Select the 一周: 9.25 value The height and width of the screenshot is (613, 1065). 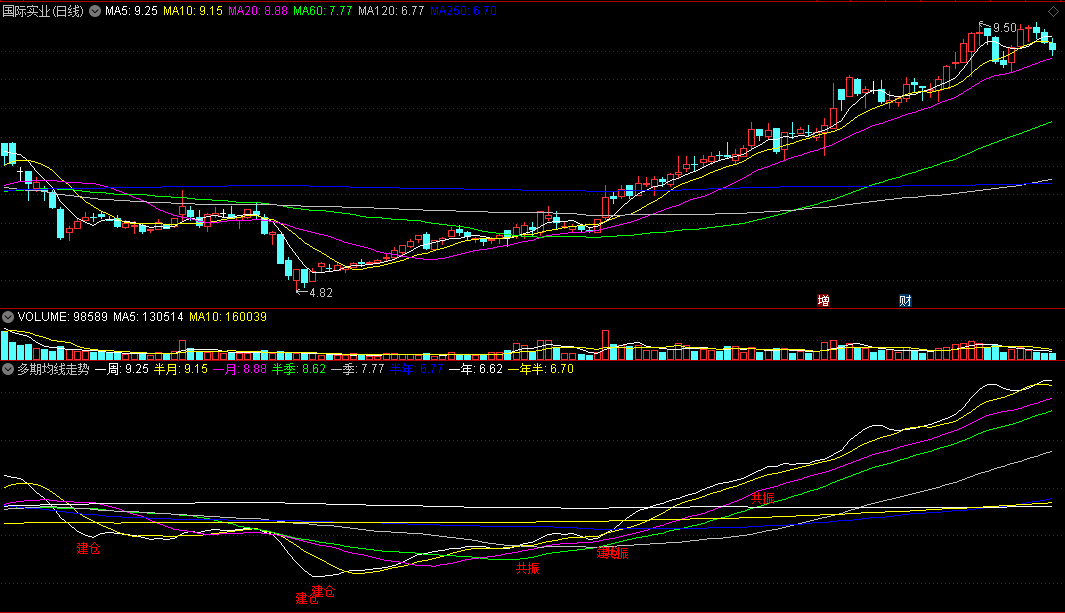pos(122,369)
